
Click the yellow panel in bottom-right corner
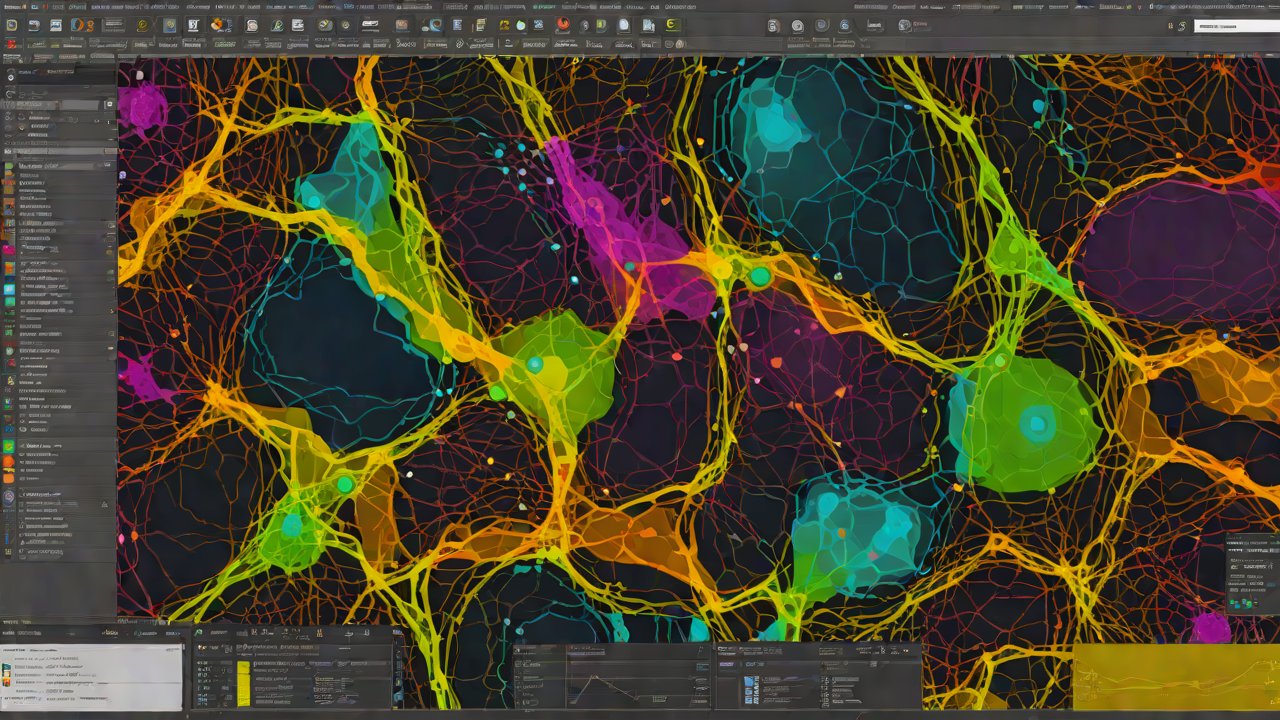point(1175,677)
